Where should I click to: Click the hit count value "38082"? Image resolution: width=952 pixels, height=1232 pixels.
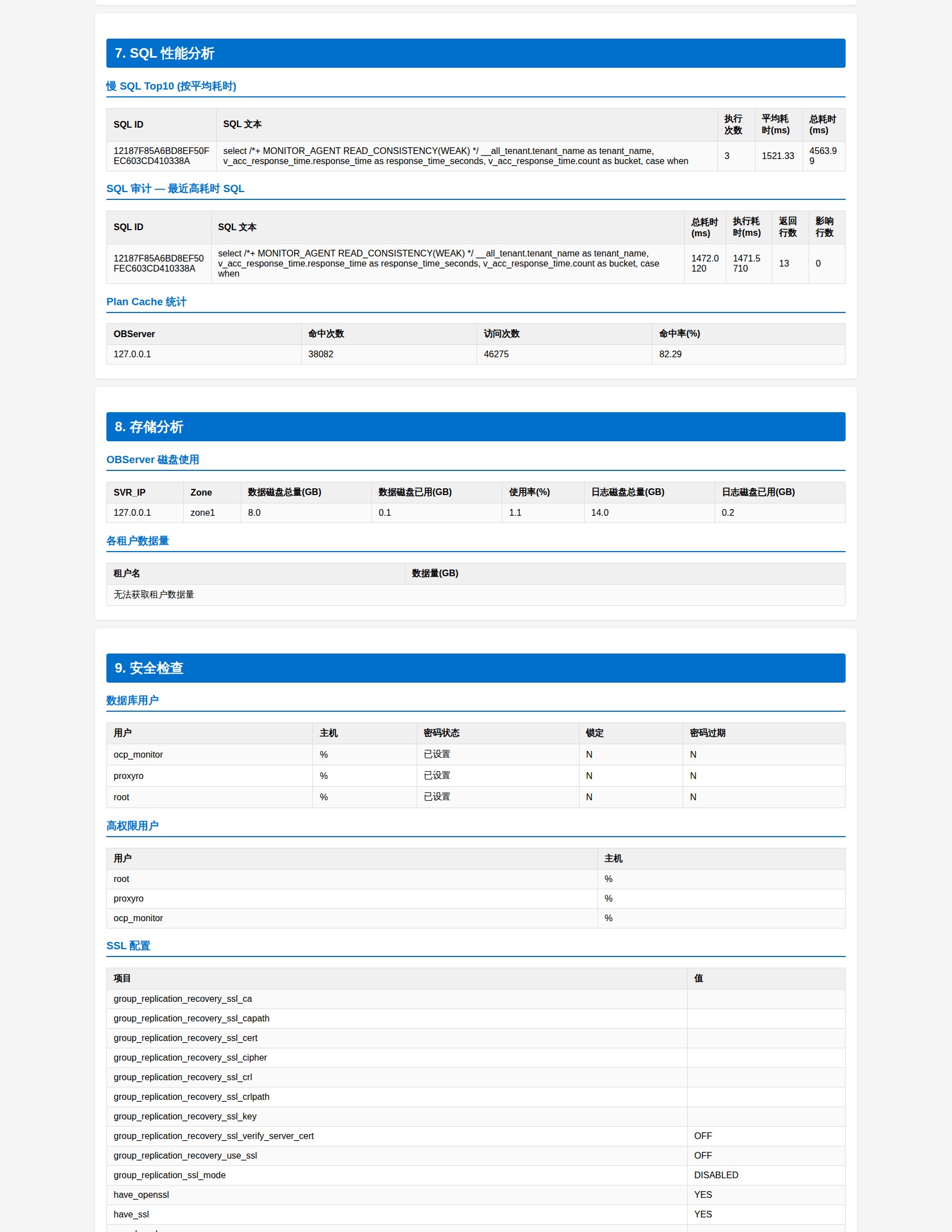pyautogui.click(x=320, y=354)
